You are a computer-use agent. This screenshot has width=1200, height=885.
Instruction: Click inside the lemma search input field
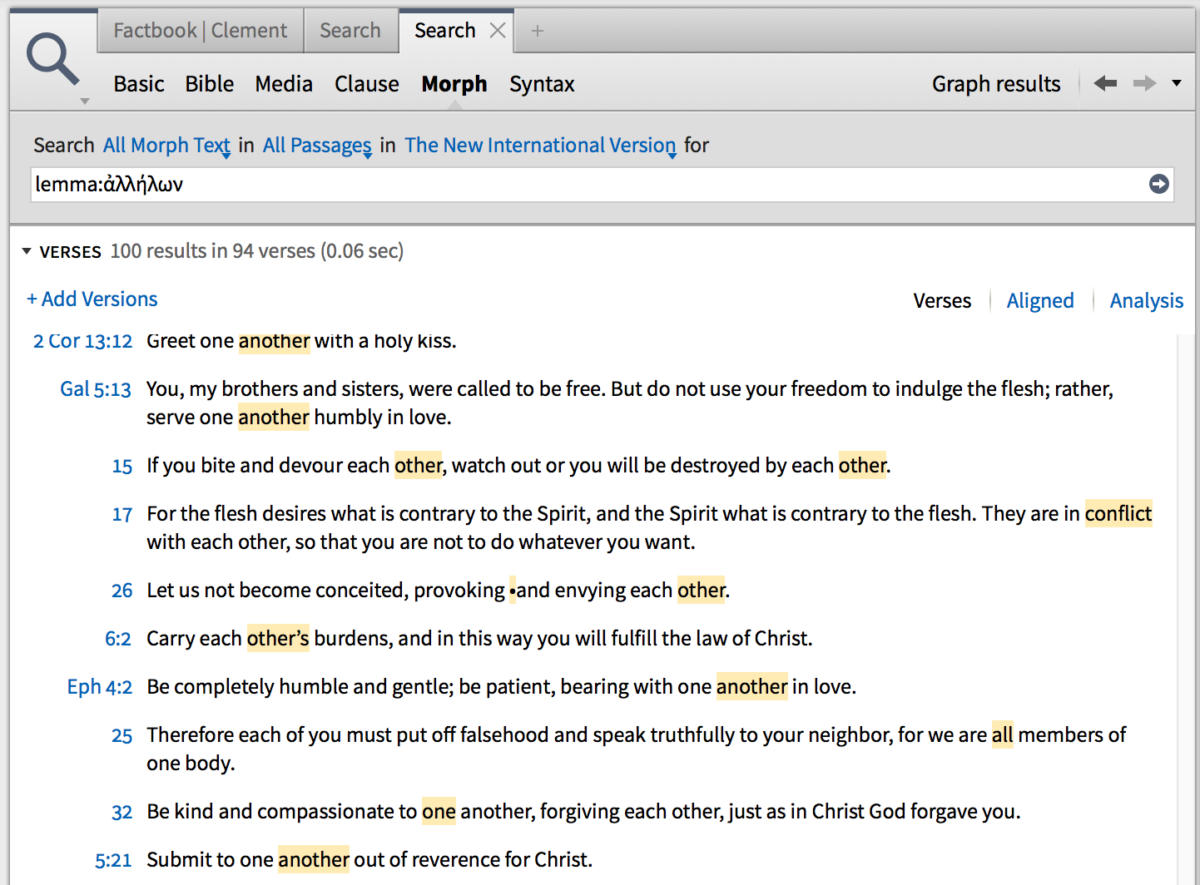click(400, 184)
